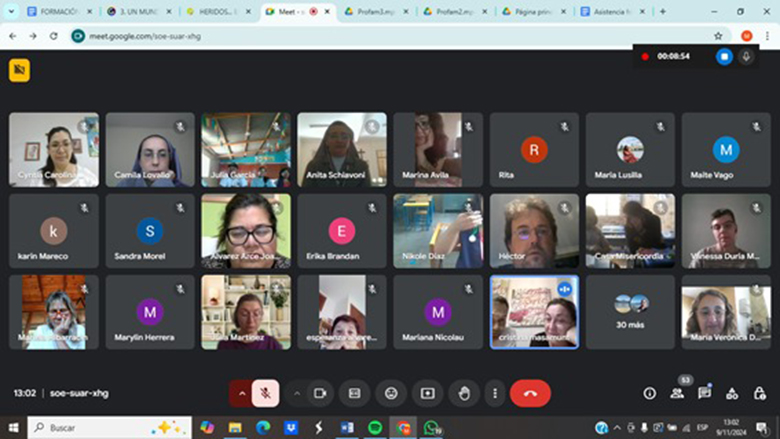The width and height of the screenshot is (780, 439).
Task: Show the 30 más participants tile
Action: [630, 312]
